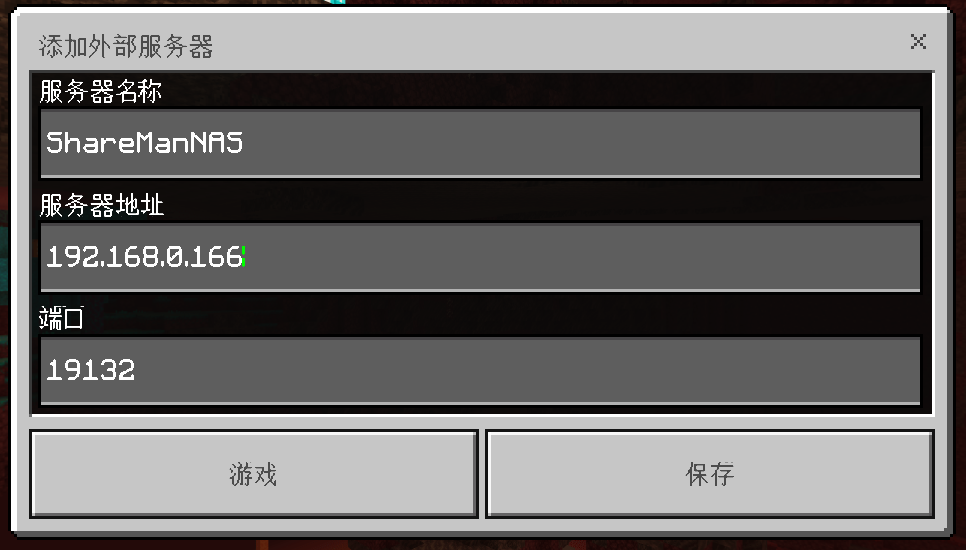Click empty space right of ShareManNAS
This screenshot has width=966, height=550.
click(579, 143)
